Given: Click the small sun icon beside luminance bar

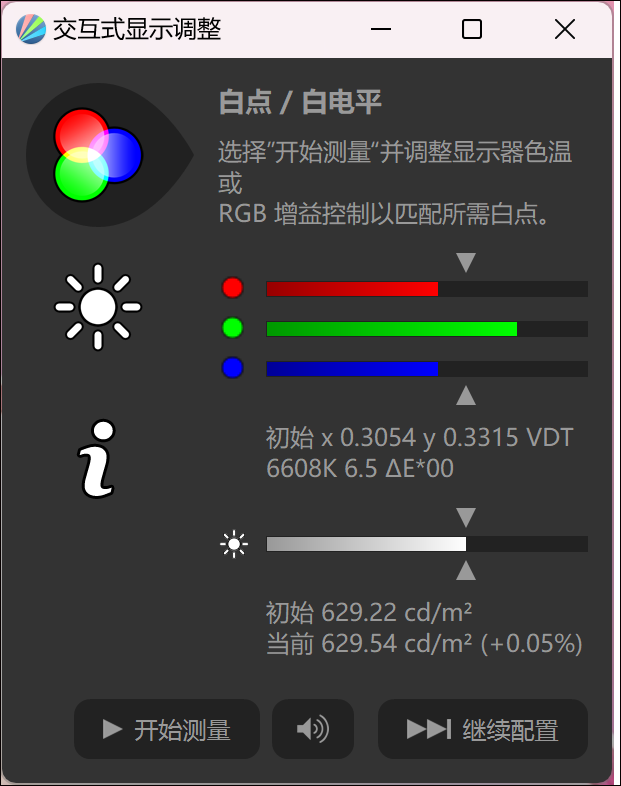Looking at the screenshot, I should tap(234, 544).
